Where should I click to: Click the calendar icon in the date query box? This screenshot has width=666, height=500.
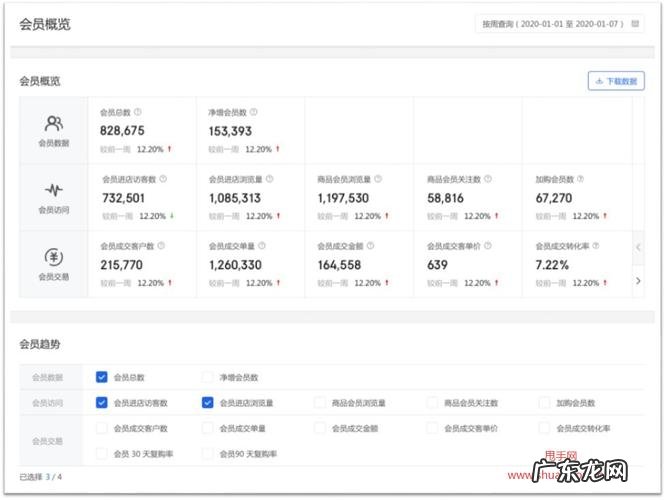tap(636, 24)
